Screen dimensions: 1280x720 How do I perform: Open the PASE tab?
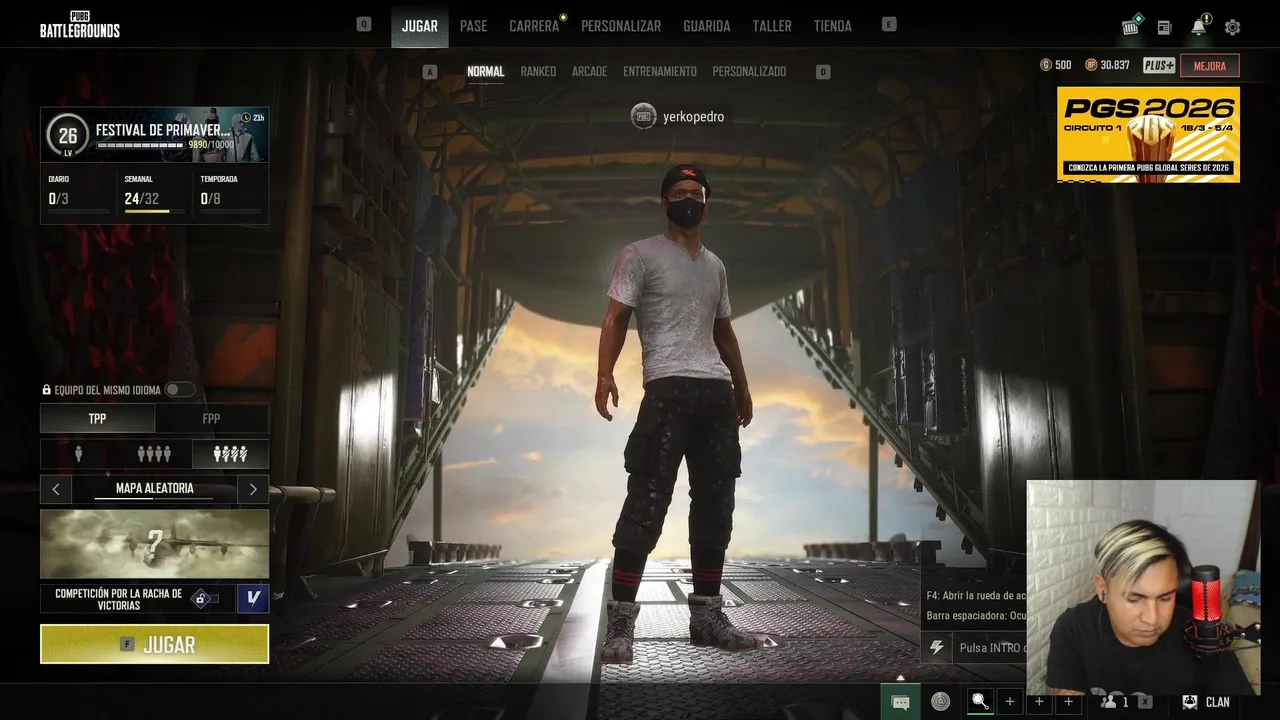click(x=474, y=26)
